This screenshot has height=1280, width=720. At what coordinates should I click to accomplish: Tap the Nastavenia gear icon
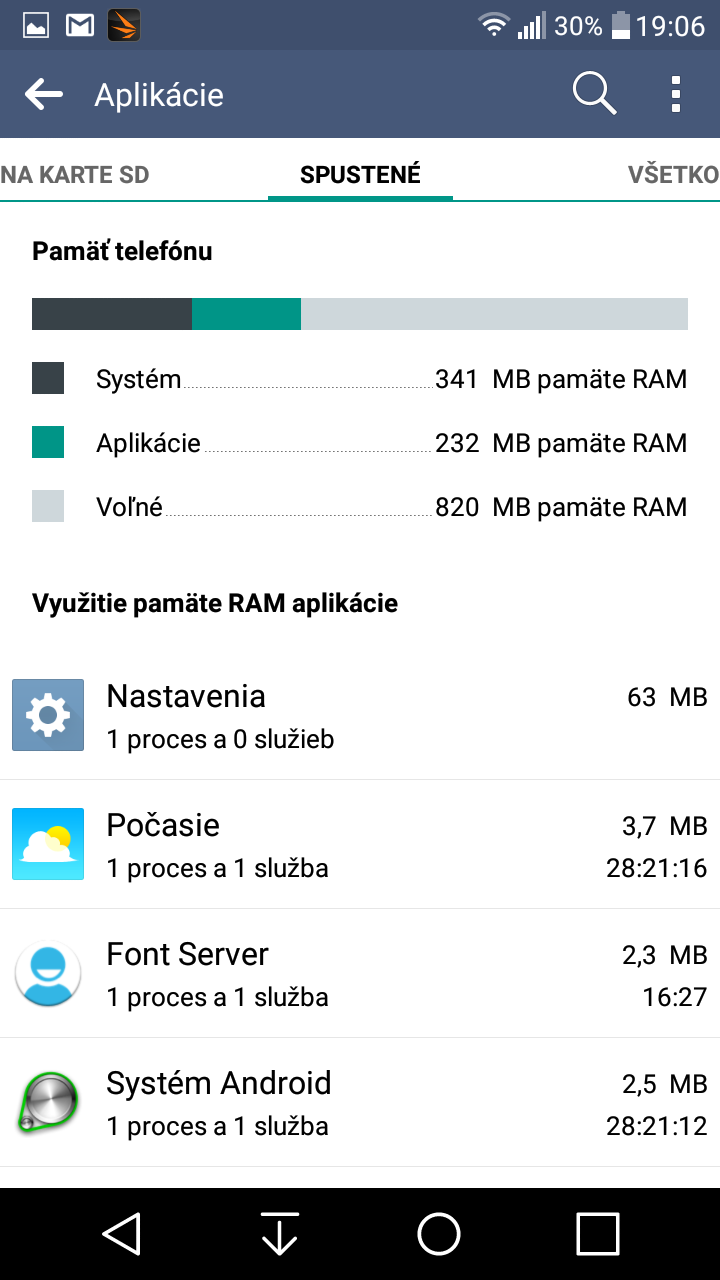(47, 715)
